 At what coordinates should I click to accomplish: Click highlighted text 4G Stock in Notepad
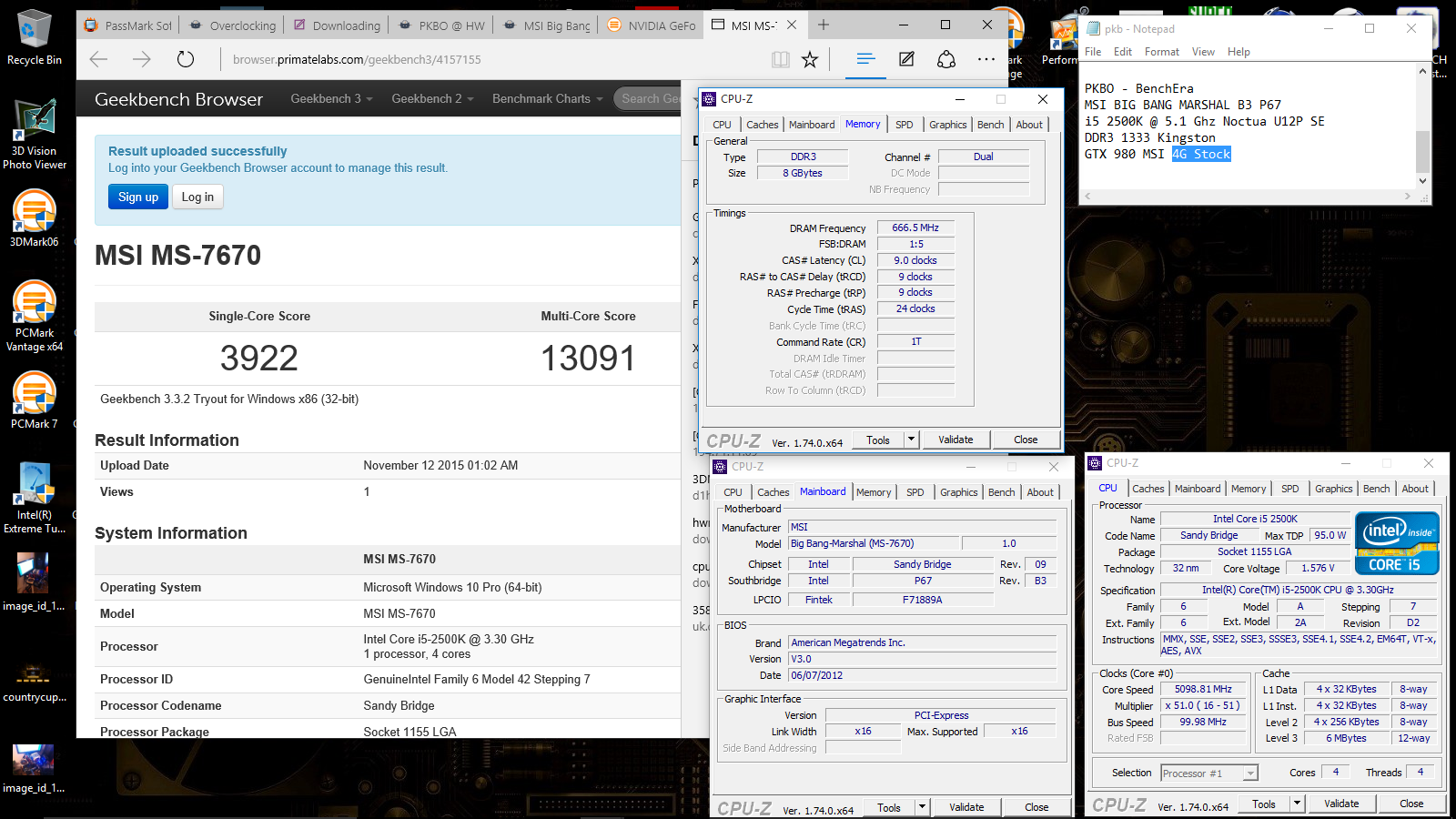point(1201,154)
